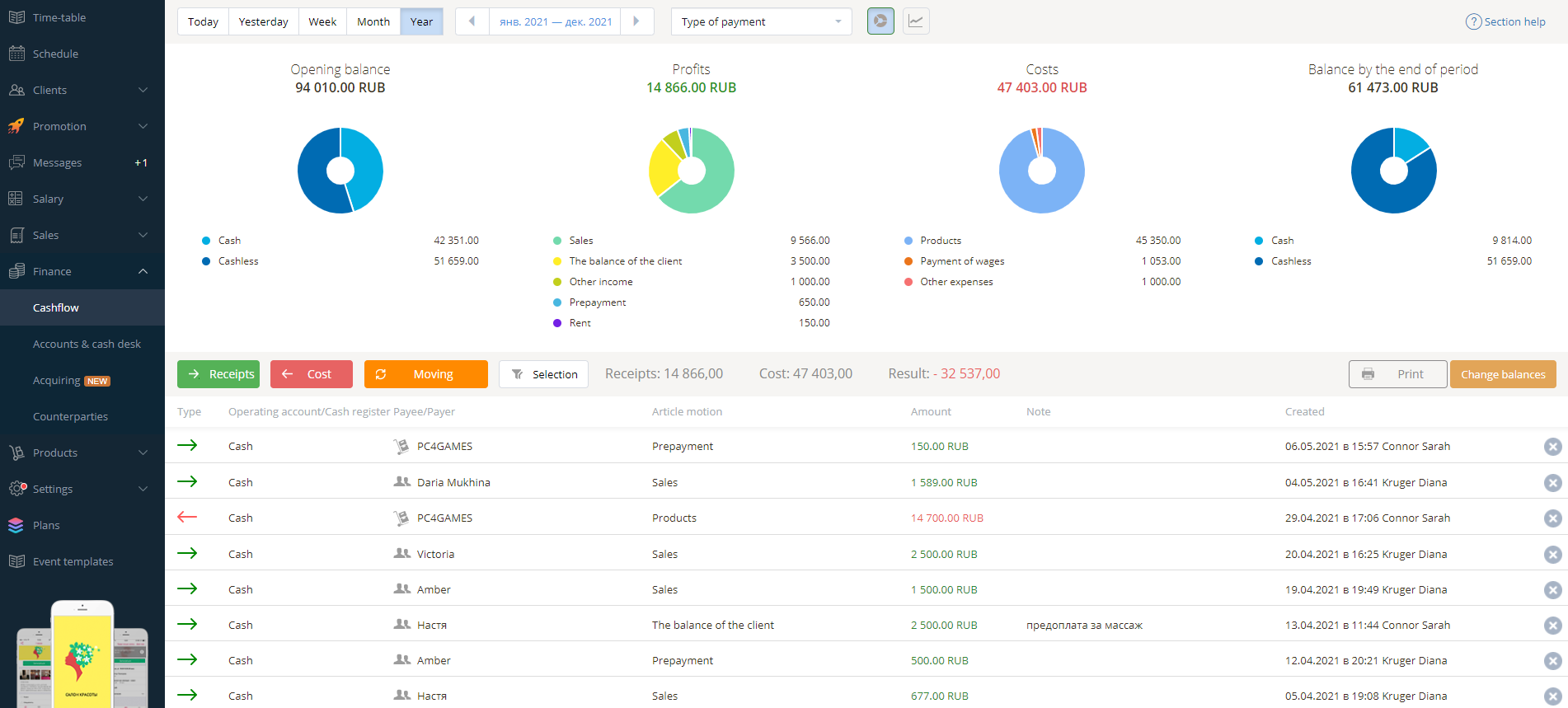Viewport: 1568px width, 708px height.
Task: Delete the Amber 1 500.00 RUB record
Action: coord(1552,590)
